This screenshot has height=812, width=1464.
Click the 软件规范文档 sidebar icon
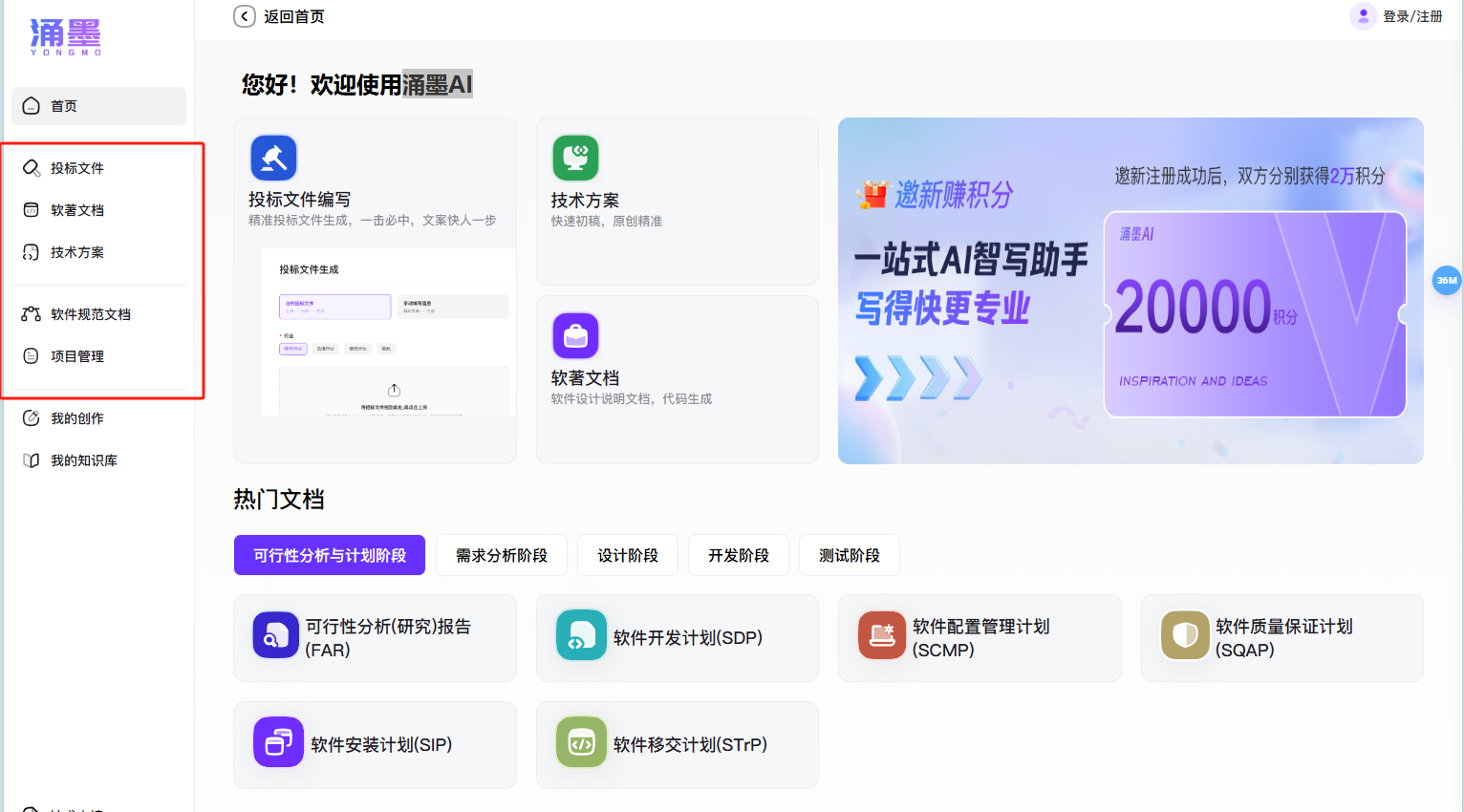(32, 314)
